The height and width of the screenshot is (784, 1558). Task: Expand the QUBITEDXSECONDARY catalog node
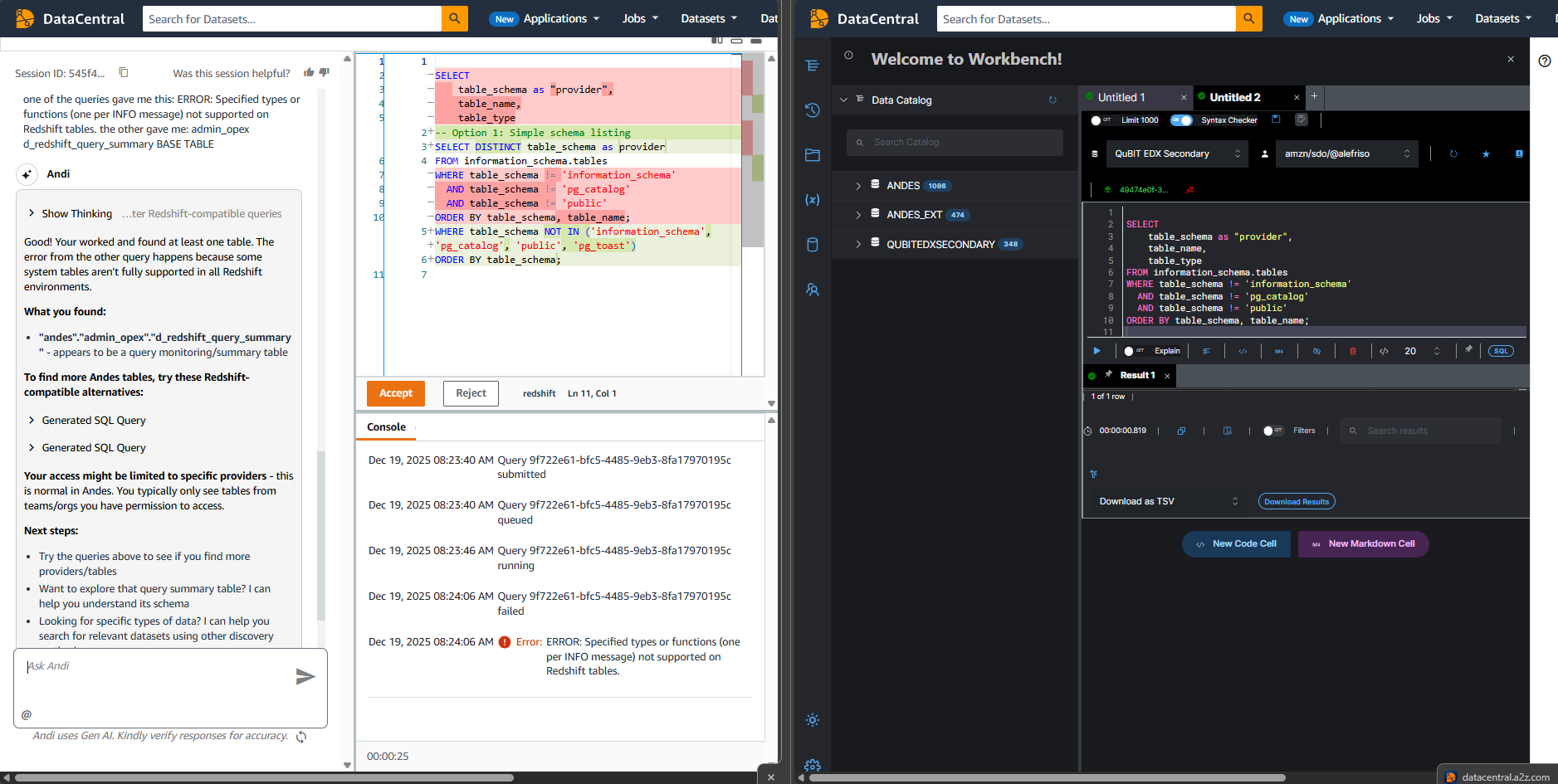pos(858,244)
